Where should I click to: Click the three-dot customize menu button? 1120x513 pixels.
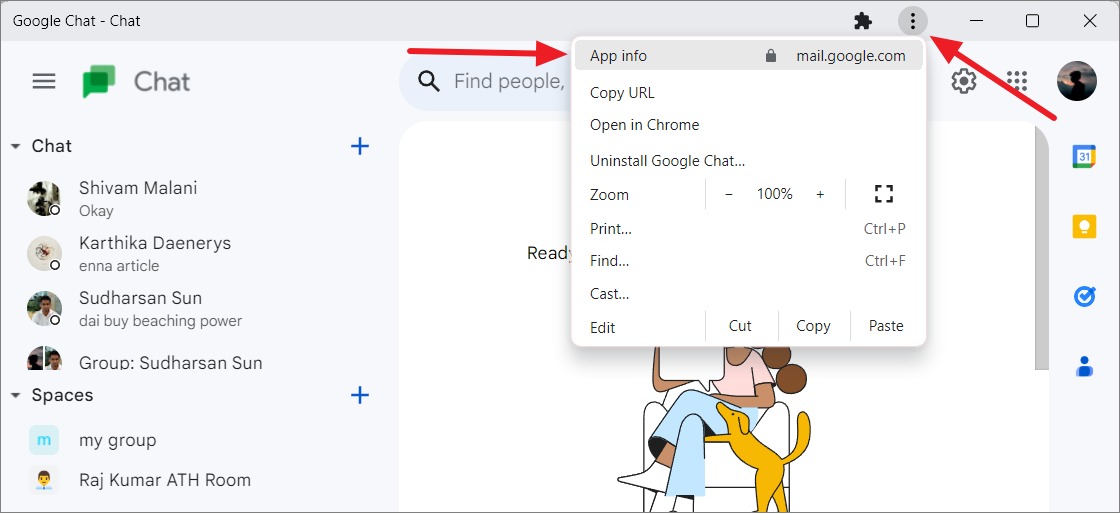coord(912,21)
